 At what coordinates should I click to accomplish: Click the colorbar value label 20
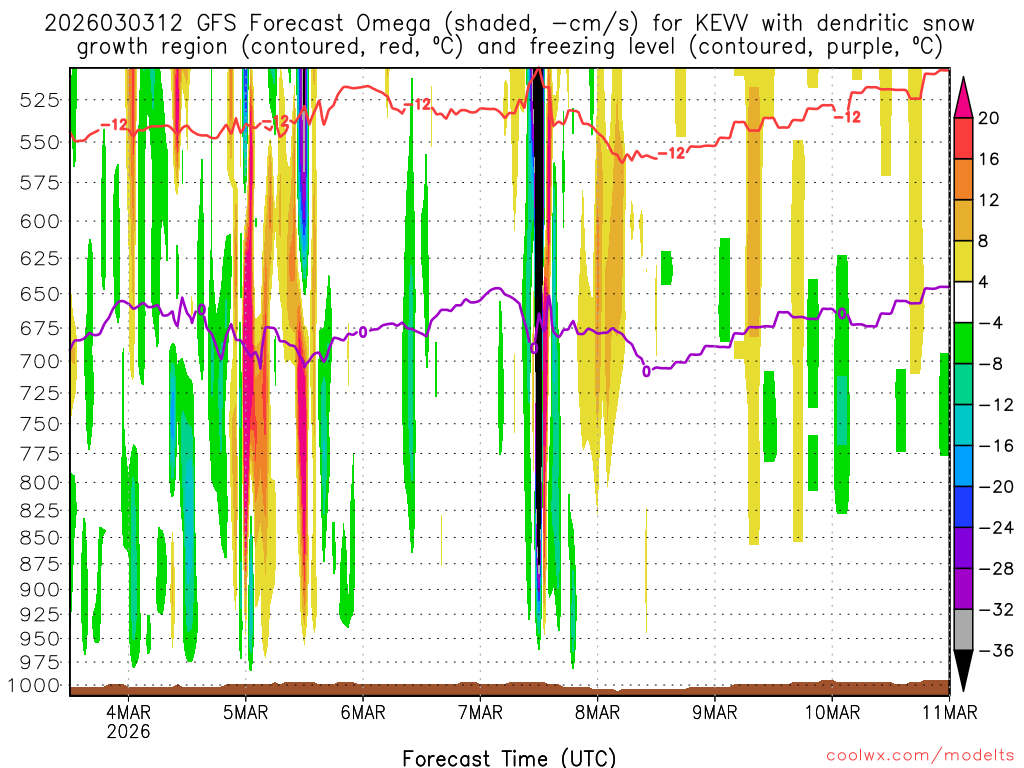tap(989, 118)
